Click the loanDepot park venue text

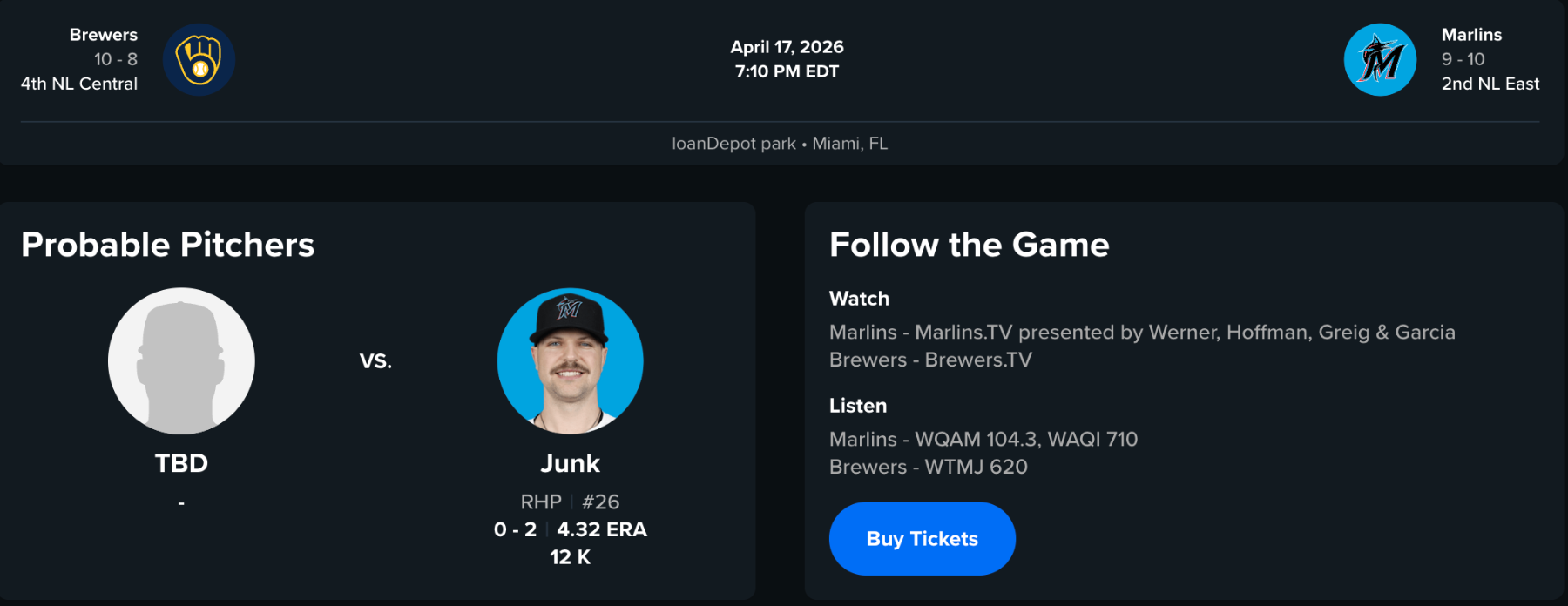[733, 144]
